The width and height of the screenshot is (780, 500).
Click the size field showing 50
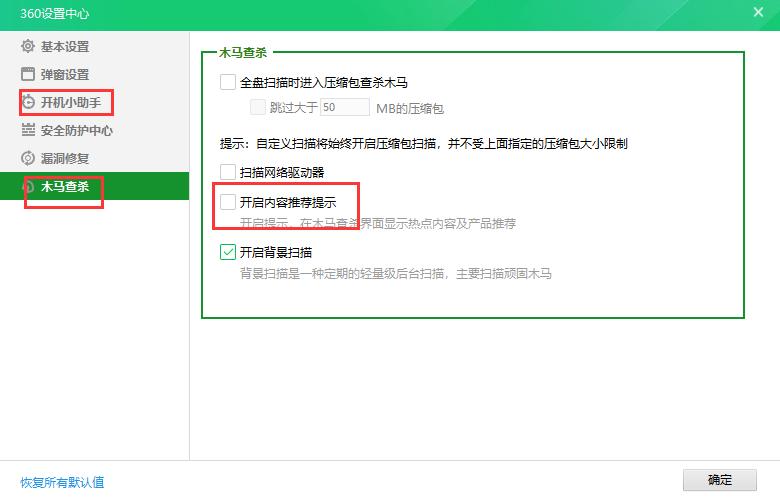(x=345, y=107)
